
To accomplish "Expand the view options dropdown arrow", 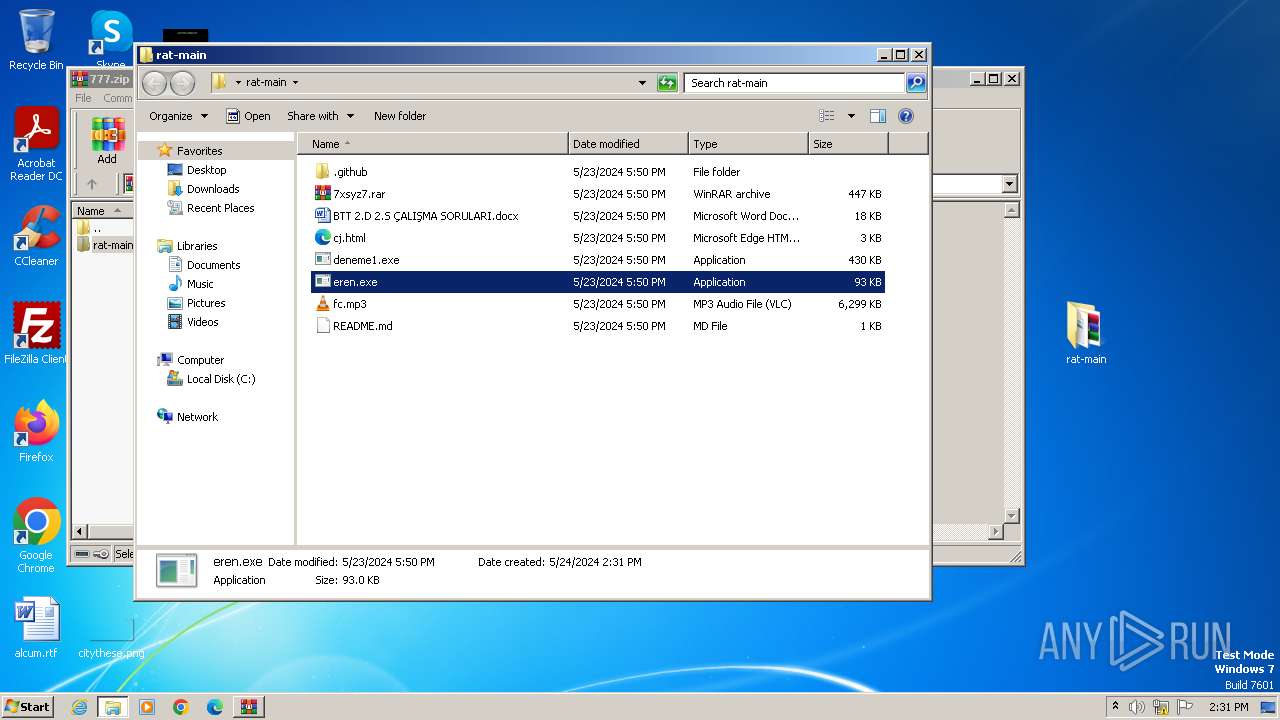I will (x=851, y=116).
